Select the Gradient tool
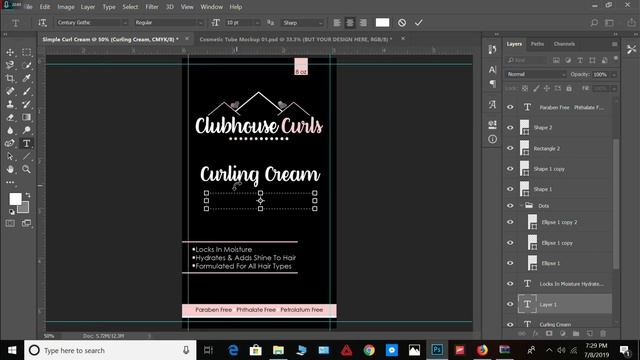640x360 pixels. pyautogui.click(x=27, y=117)
